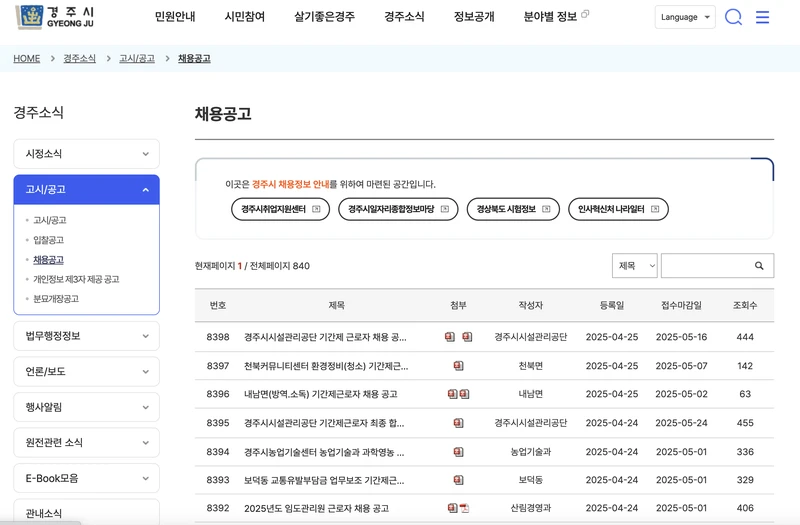Open the 정보공개 top menu
800x525 pixels.
click(474, 17)
